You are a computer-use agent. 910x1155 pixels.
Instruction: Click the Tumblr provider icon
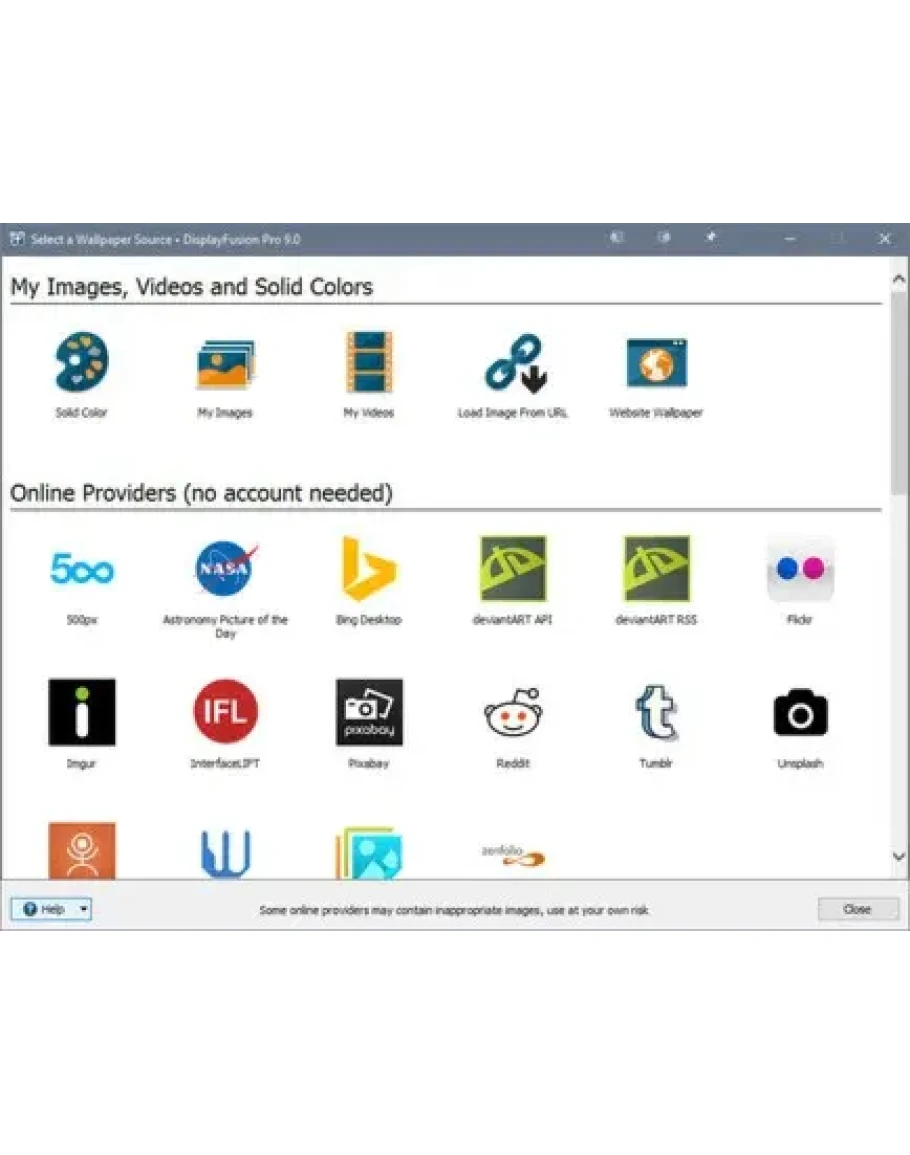pos(656,712)
